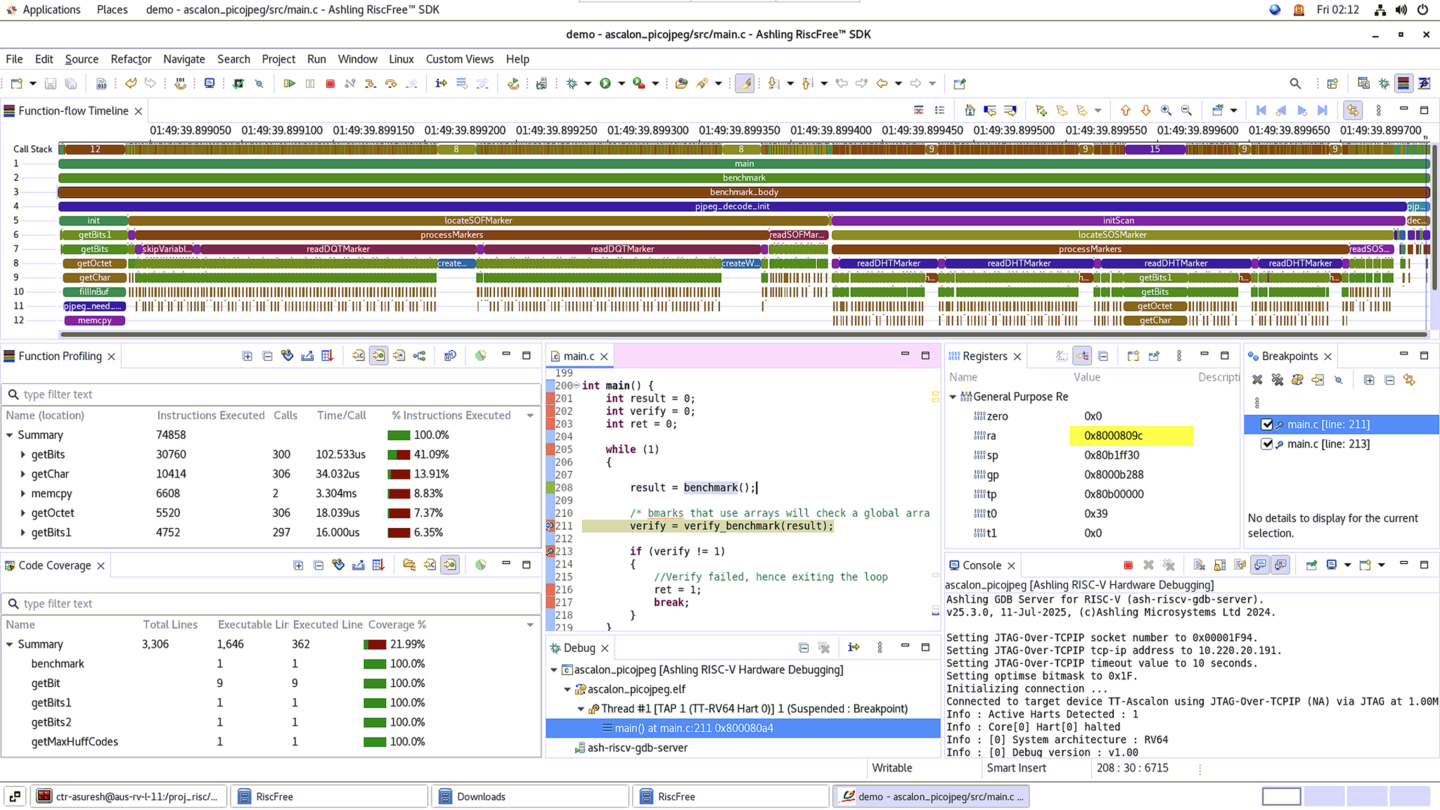Uncheck the main.c line 211 breakpoint
The height and width of the screenshot is (810, 1440).
point(1267,425)
